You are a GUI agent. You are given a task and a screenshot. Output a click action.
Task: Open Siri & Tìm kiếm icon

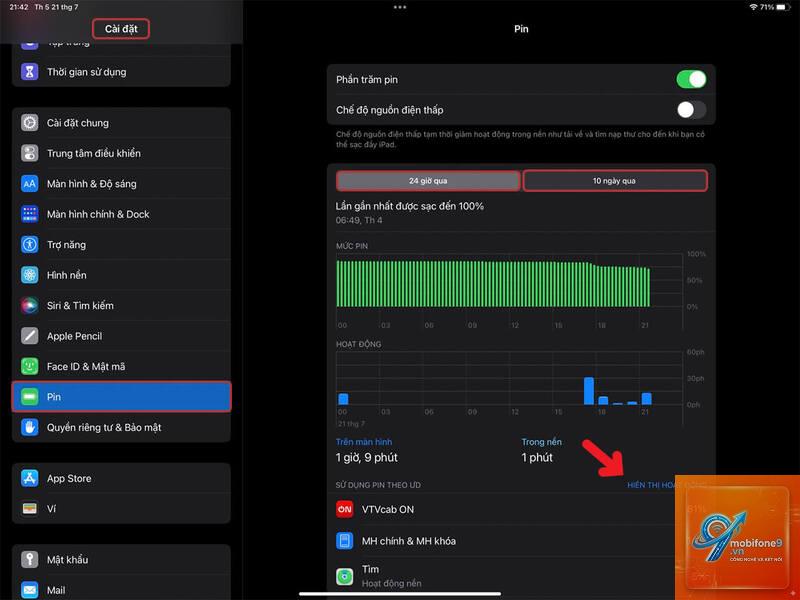coord(30,306)
